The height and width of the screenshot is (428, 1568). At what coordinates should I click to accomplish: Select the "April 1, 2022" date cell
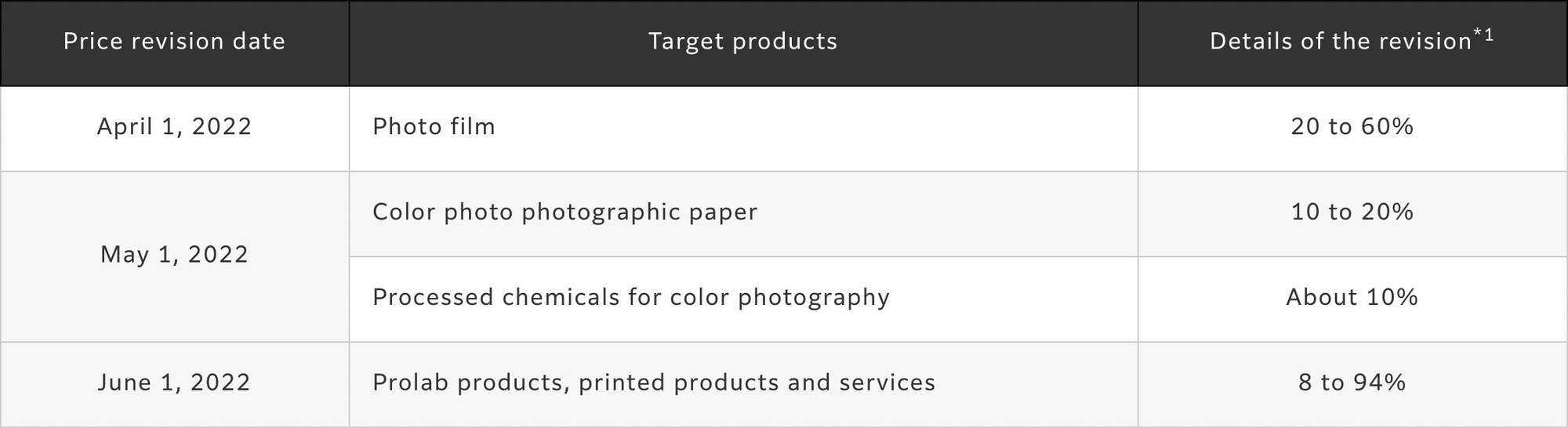[174, 127]
